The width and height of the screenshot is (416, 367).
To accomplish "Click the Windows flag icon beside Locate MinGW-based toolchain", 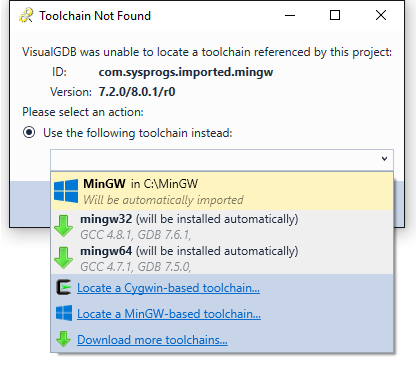I will (x=64, y=313).
